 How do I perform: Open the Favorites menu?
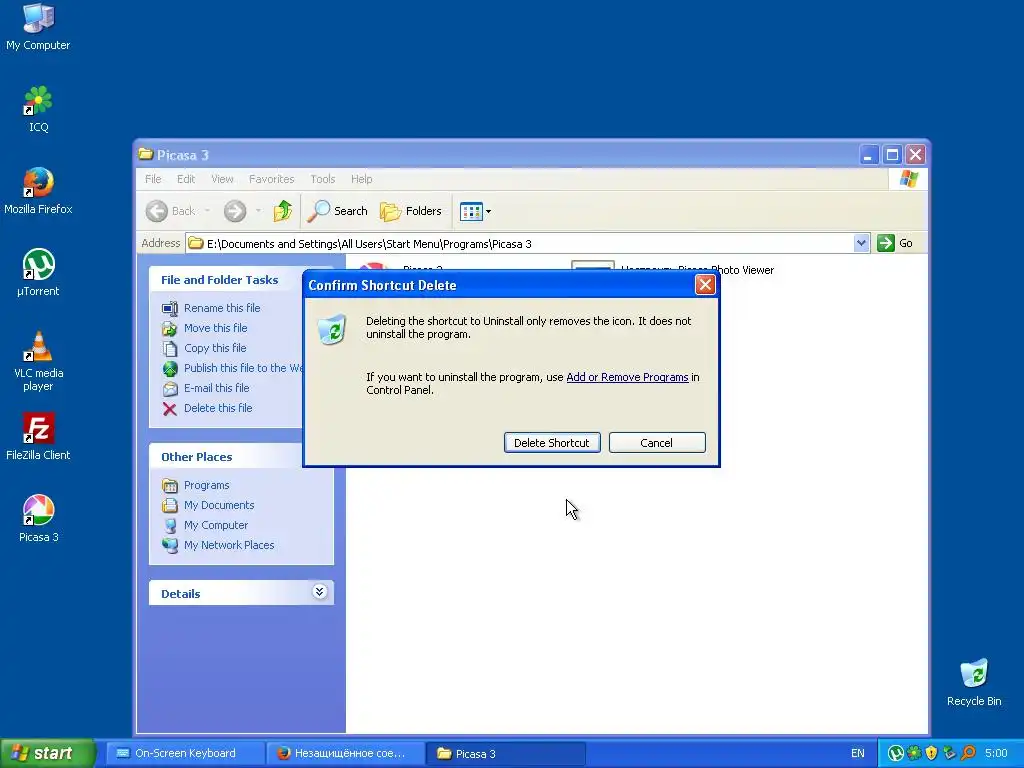272,179
